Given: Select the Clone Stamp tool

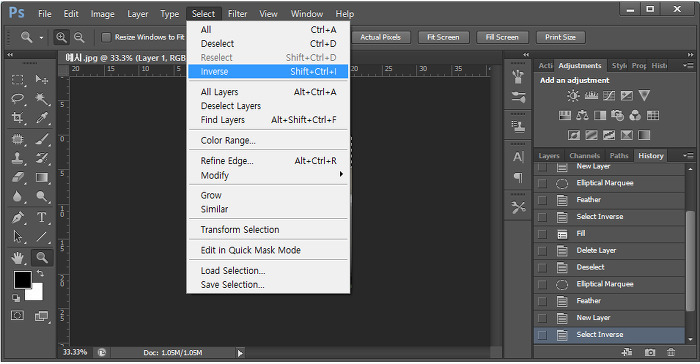Looking at the screenshot, I should click(x=17, y=158).
